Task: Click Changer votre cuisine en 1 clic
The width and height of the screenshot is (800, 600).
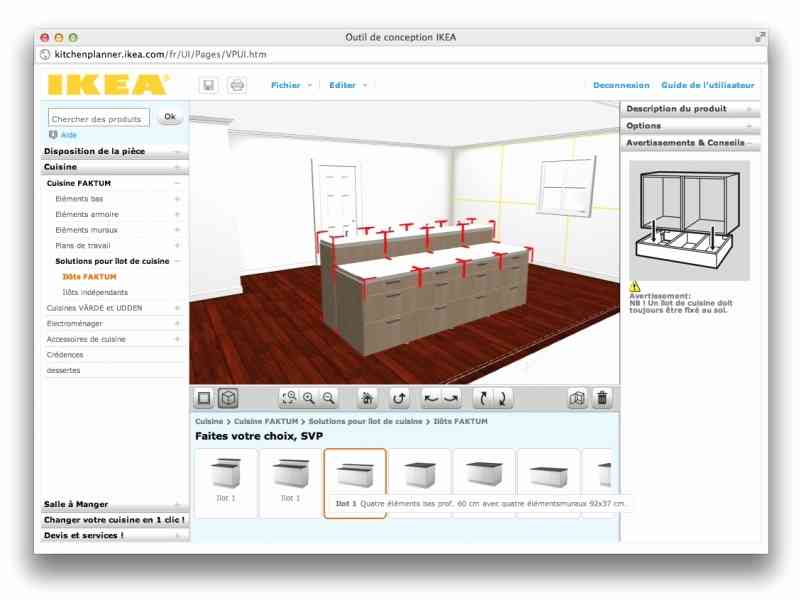Action: click(x=114, y=520)
